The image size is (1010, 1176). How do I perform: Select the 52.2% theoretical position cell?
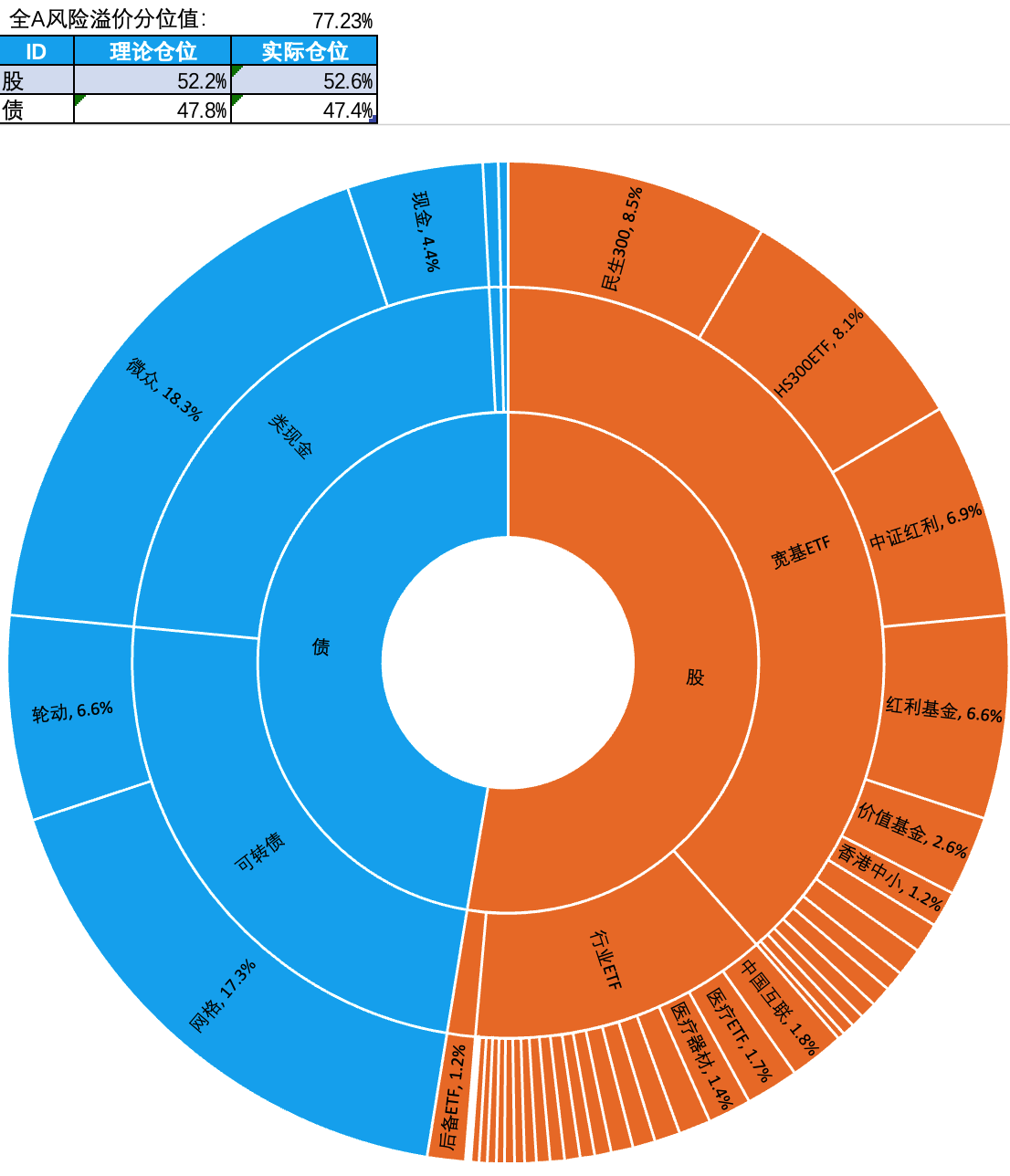click(x=153, y=80)
